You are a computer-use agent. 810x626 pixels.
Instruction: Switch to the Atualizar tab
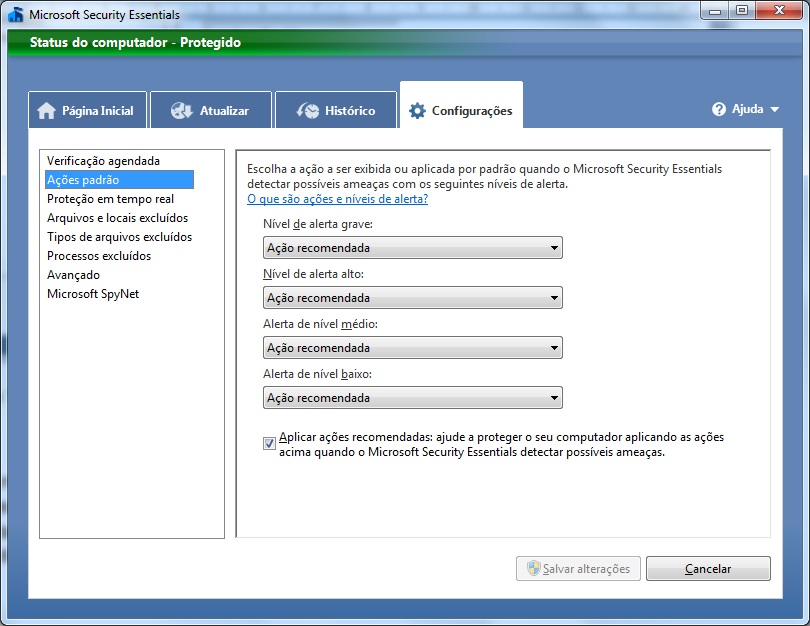click(x=211, y=110)
